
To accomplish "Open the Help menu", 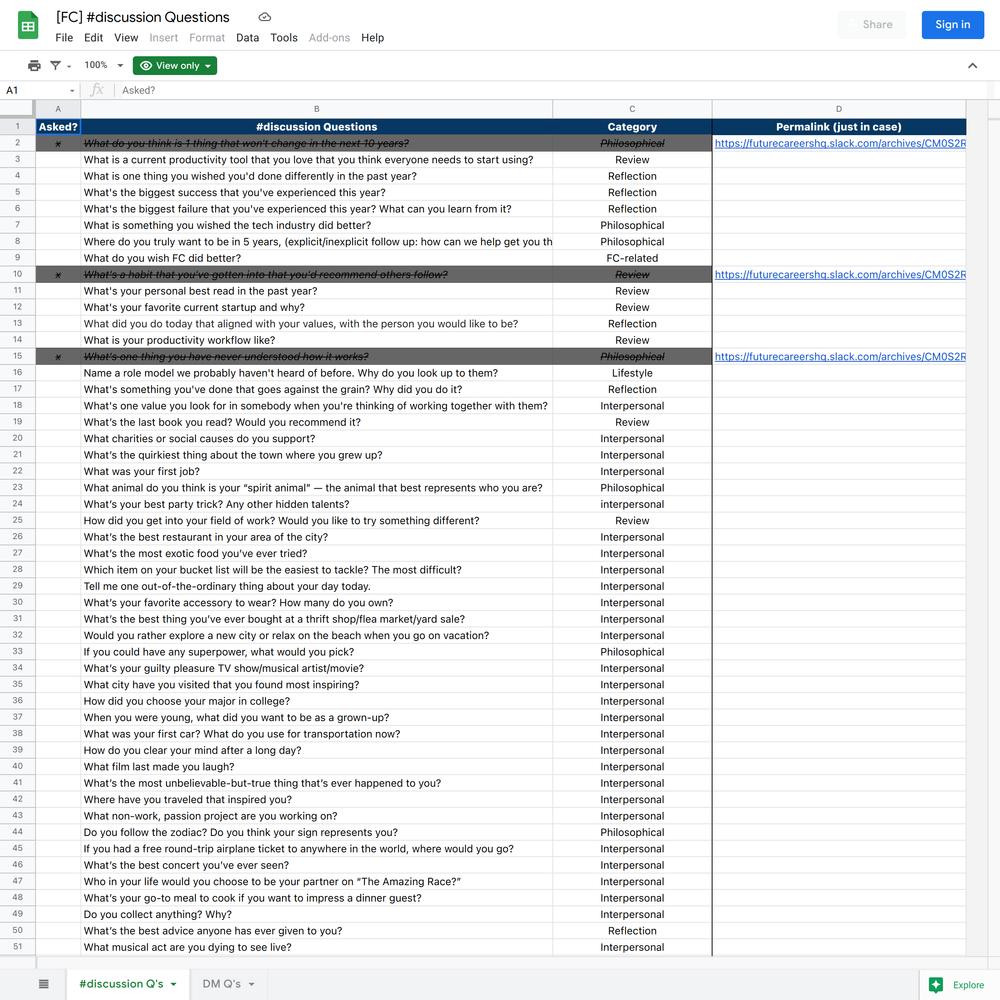I will (372, 38).
